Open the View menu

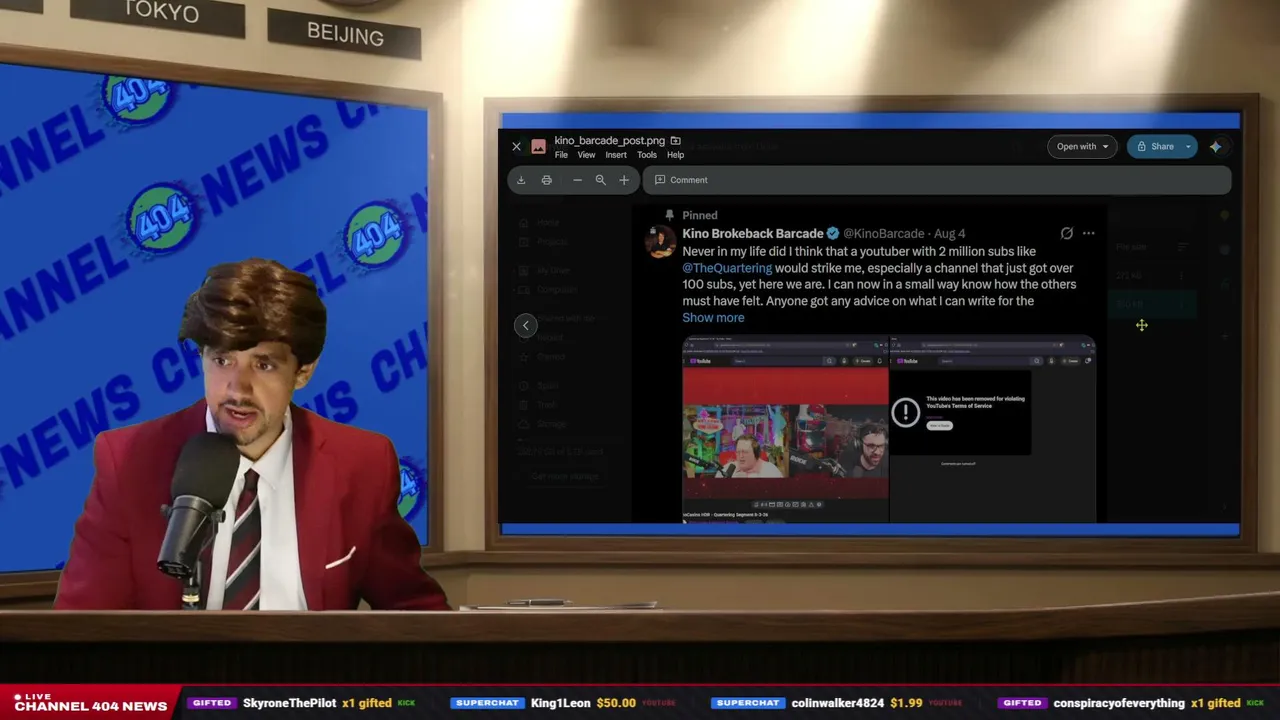point(586,155)
